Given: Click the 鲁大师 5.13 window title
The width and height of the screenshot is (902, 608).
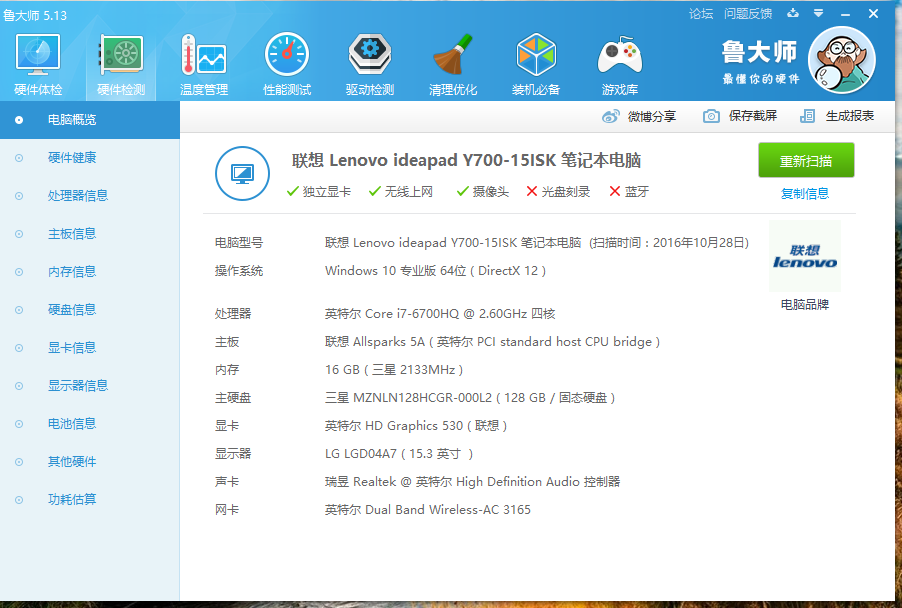Looking at the screenshot, I should [x=35, y=16].
